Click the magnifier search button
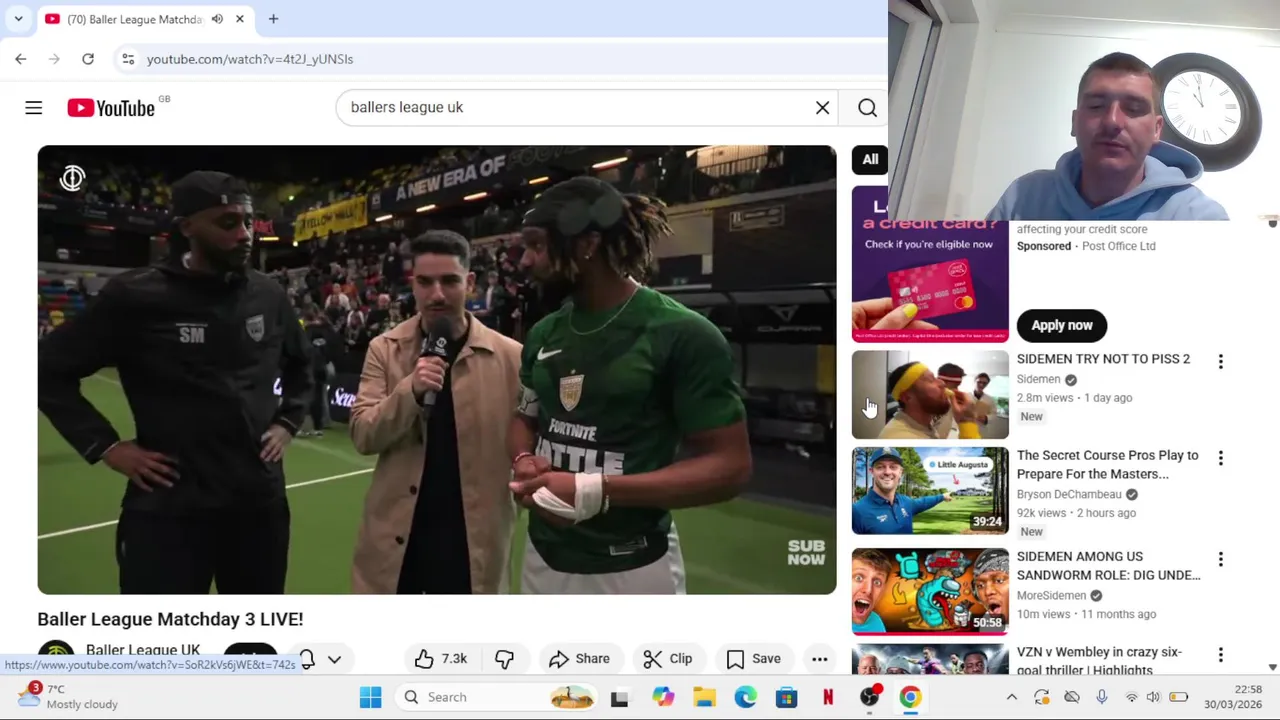Viewport: 1280px width, 720px height. tap(867, 107)
